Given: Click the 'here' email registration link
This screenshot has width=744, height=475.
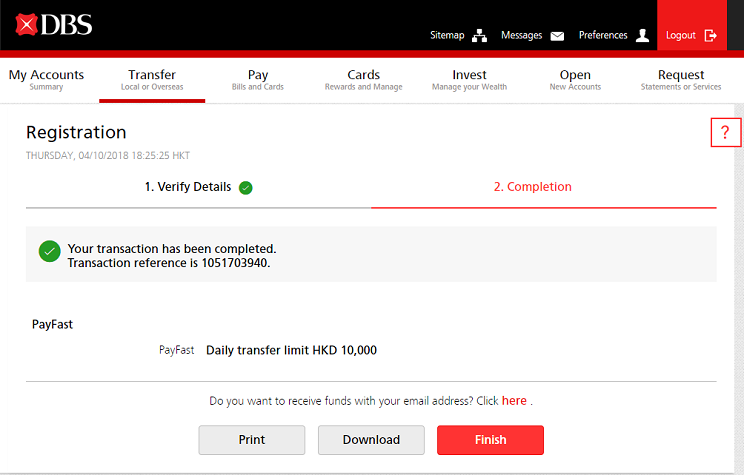Looking at the screenshot, I should 514,401.
